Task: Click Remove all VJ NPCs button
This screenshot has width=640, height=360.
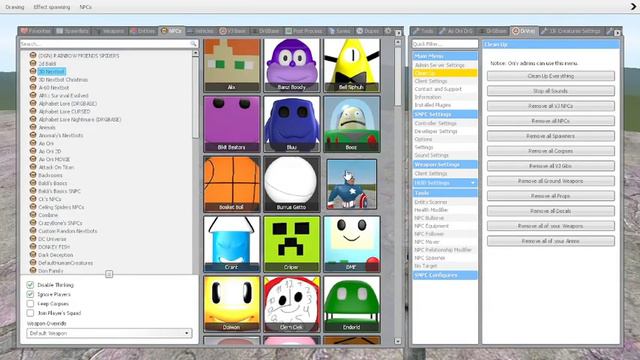Action: (551, 106)
